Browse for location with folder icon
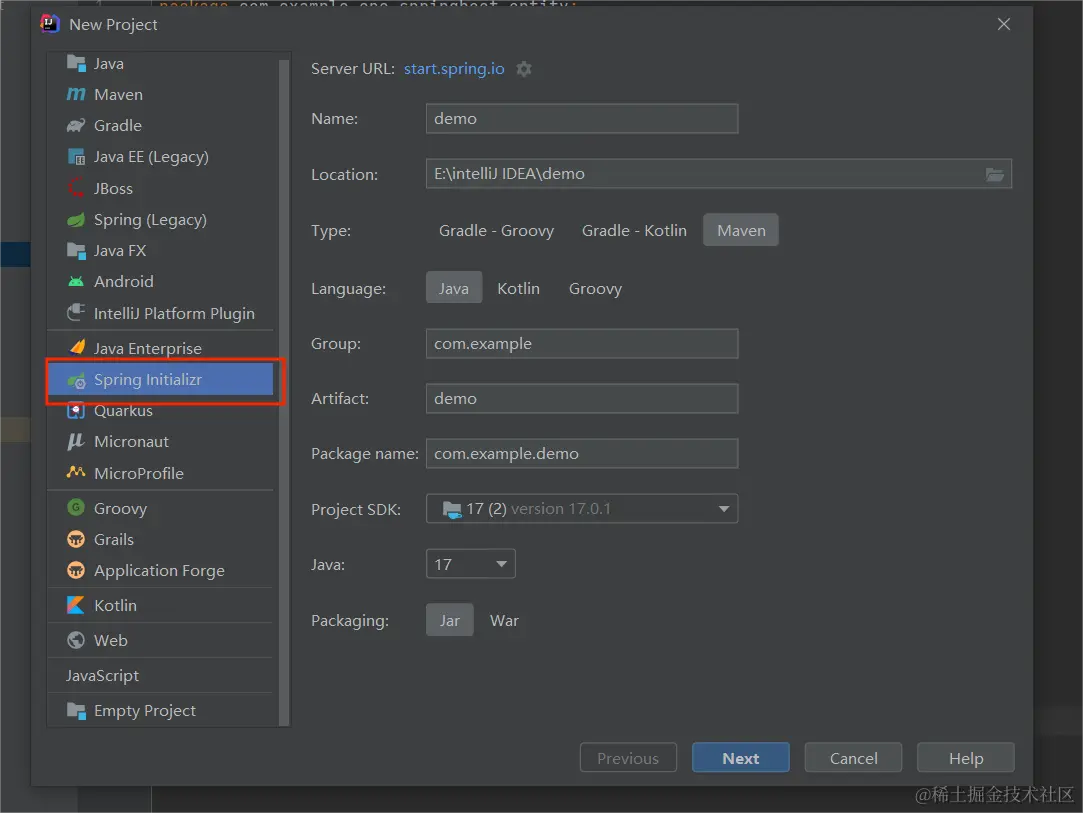 click(995, 174)
